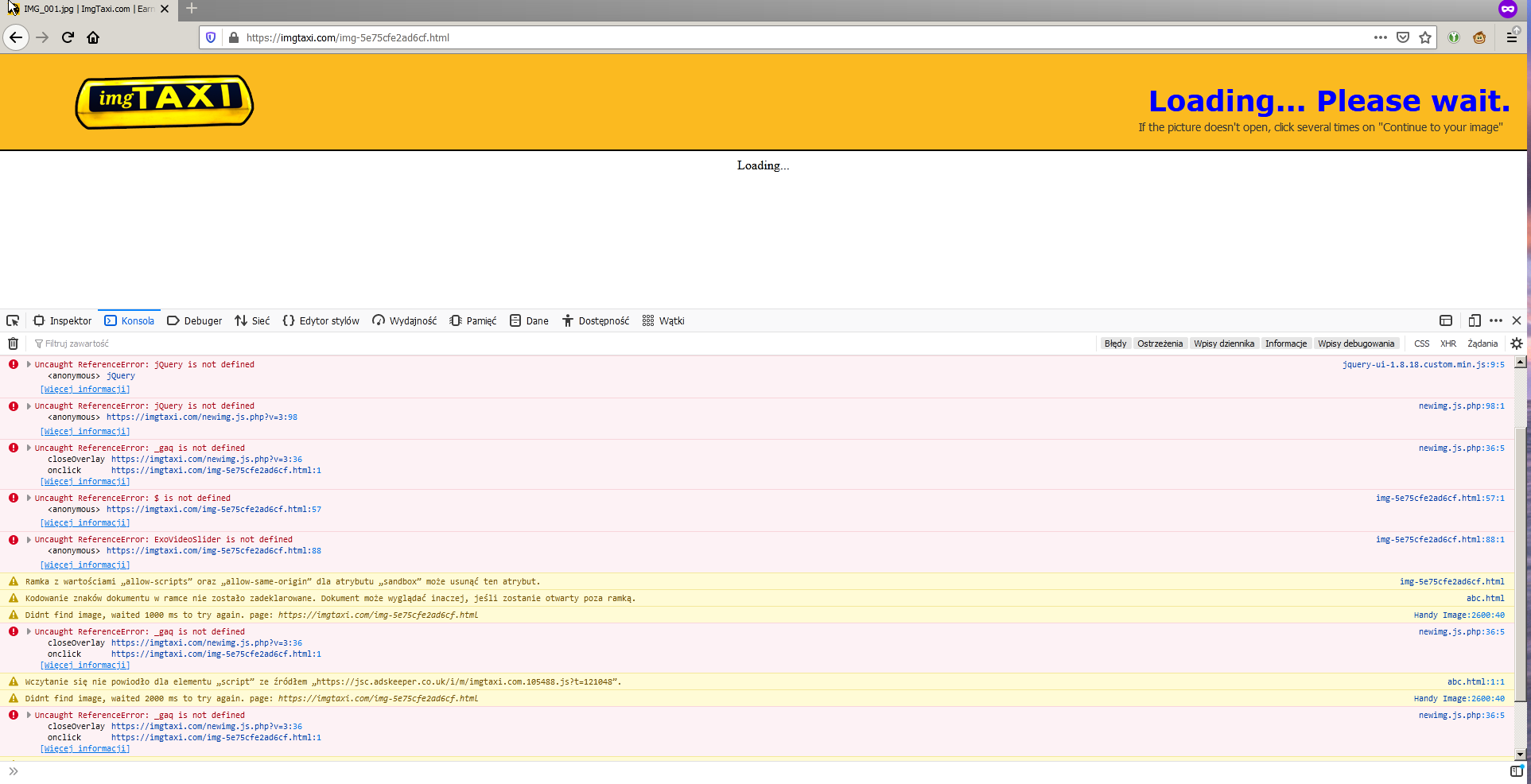
Task: Open the Sieć network tab
Action: [x=252, y=320]
